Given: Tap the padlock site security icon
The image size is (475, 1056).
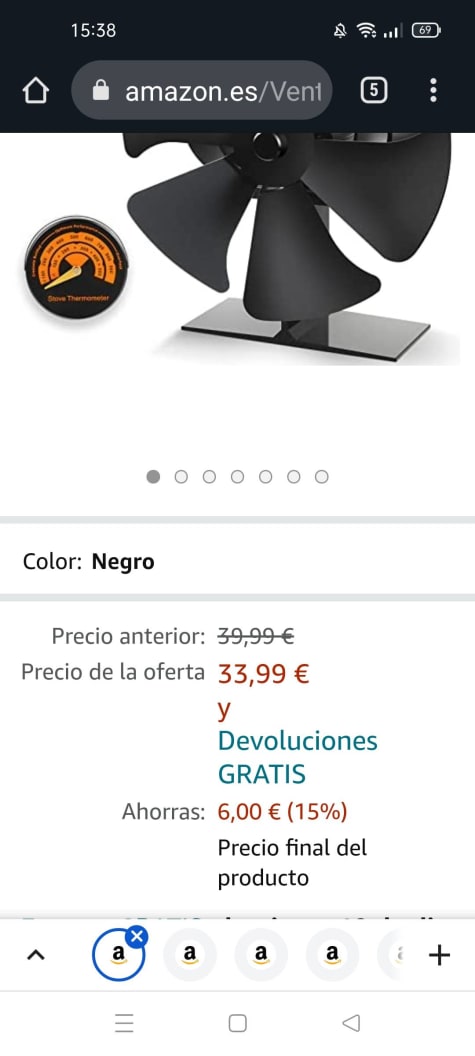Looking at the screenshot, I should [100, 90].
